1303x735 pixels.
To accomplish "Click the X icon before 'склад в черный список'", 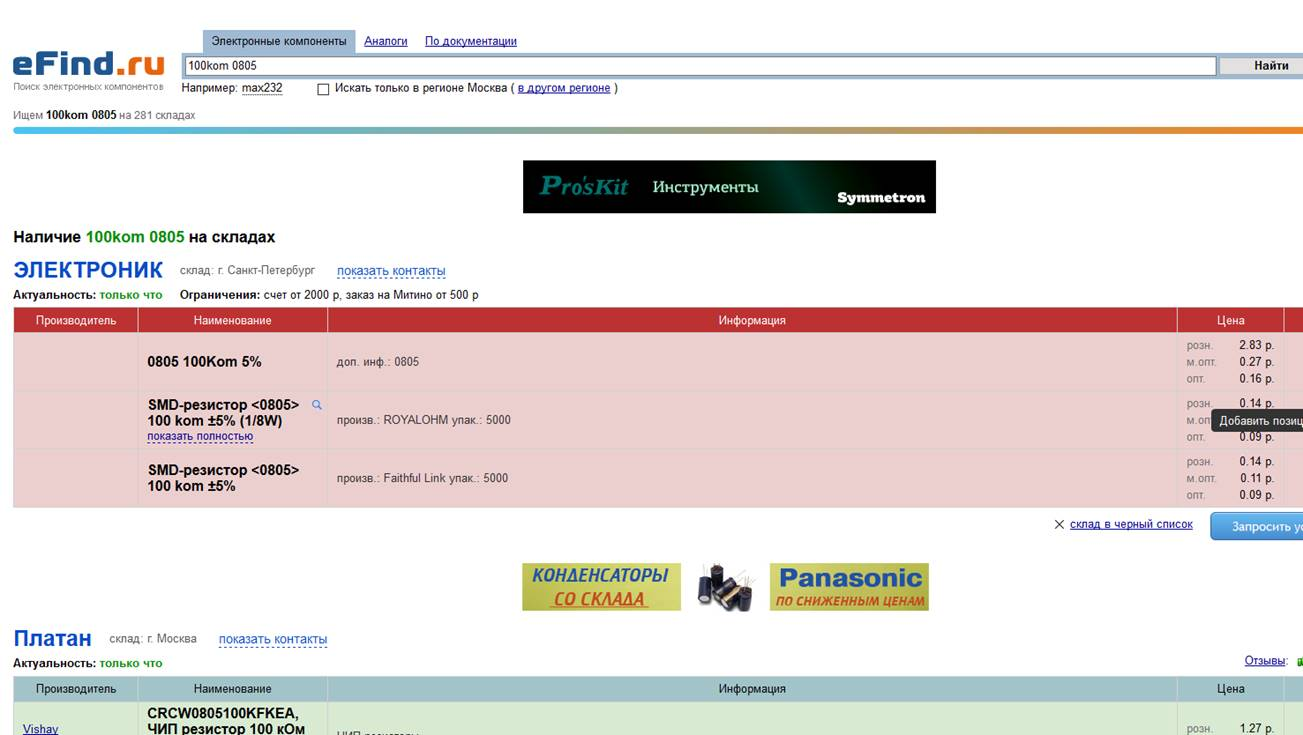I will click(1059, 524).
